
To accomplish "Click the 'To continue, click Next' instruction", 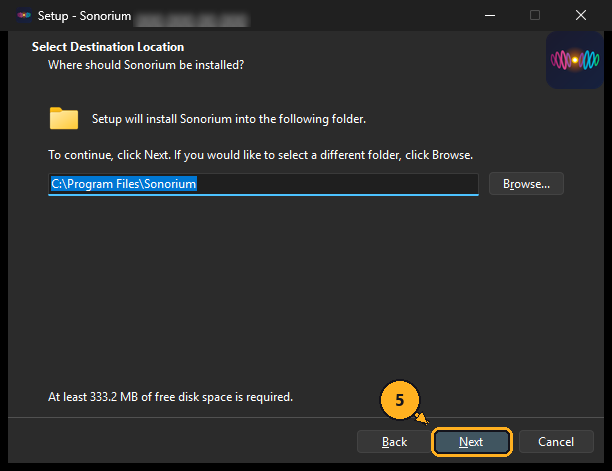I will 260,155.
